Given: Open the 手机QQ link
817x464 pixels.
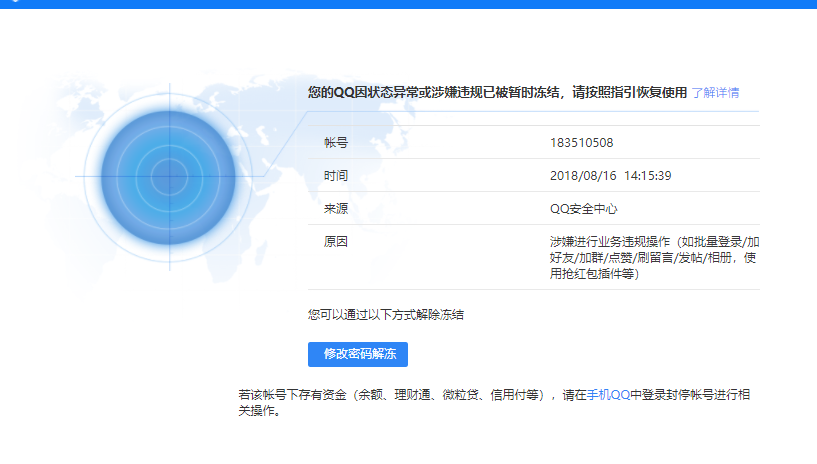Looking at the screenshot, I should coord(608,395).
